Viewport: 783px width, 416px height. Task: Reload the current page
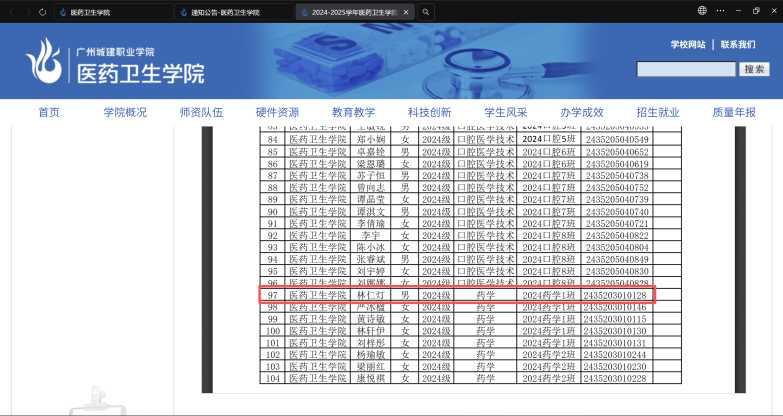41,11
